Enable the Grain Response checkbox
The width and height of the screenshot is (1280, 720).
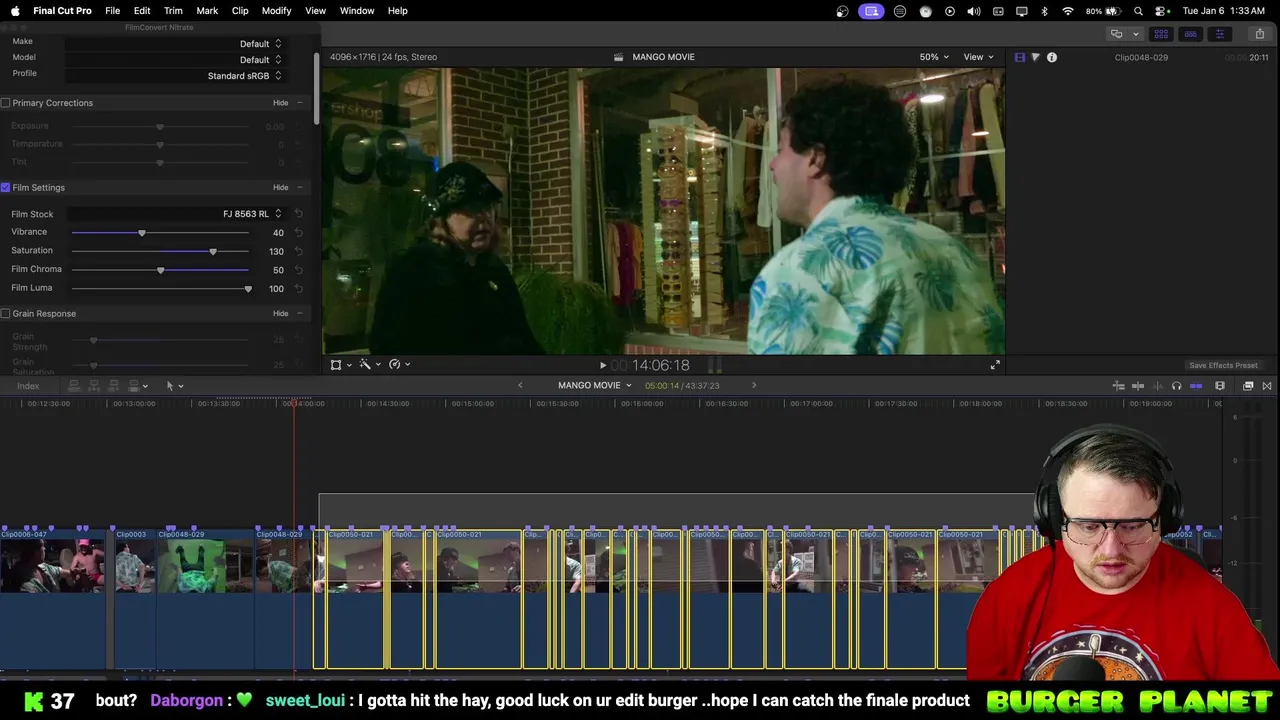point(6,314)
